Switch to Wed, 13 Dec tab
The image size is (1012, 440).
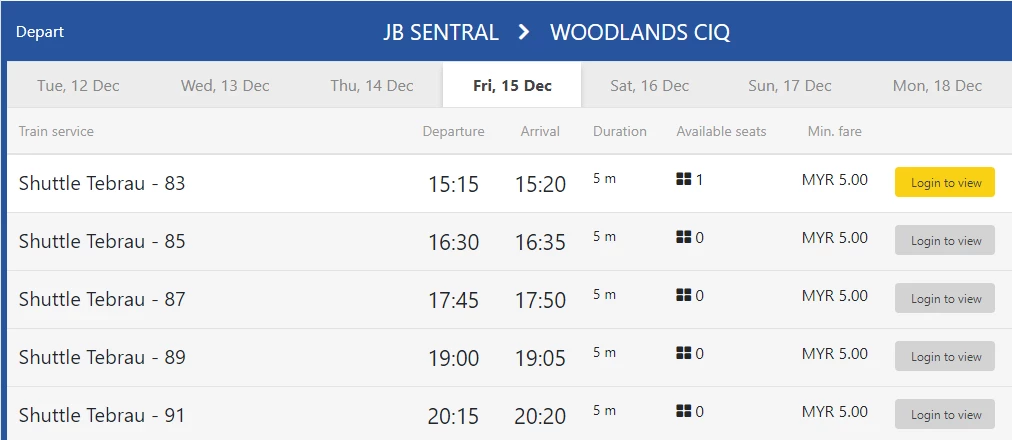click(225, 85)
